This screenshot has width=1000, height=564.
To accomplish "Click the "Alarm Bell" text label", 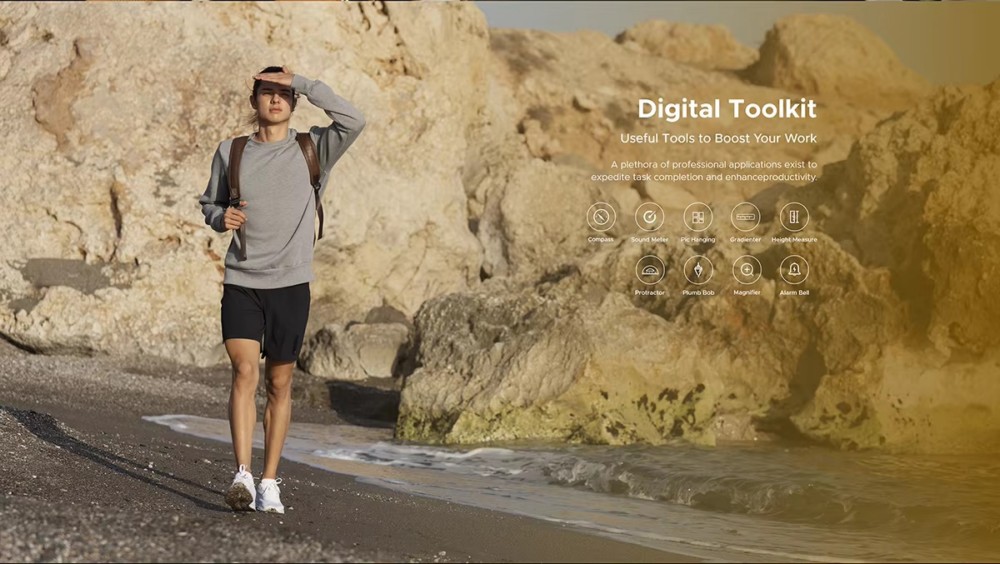I will (x=794, y=293).
